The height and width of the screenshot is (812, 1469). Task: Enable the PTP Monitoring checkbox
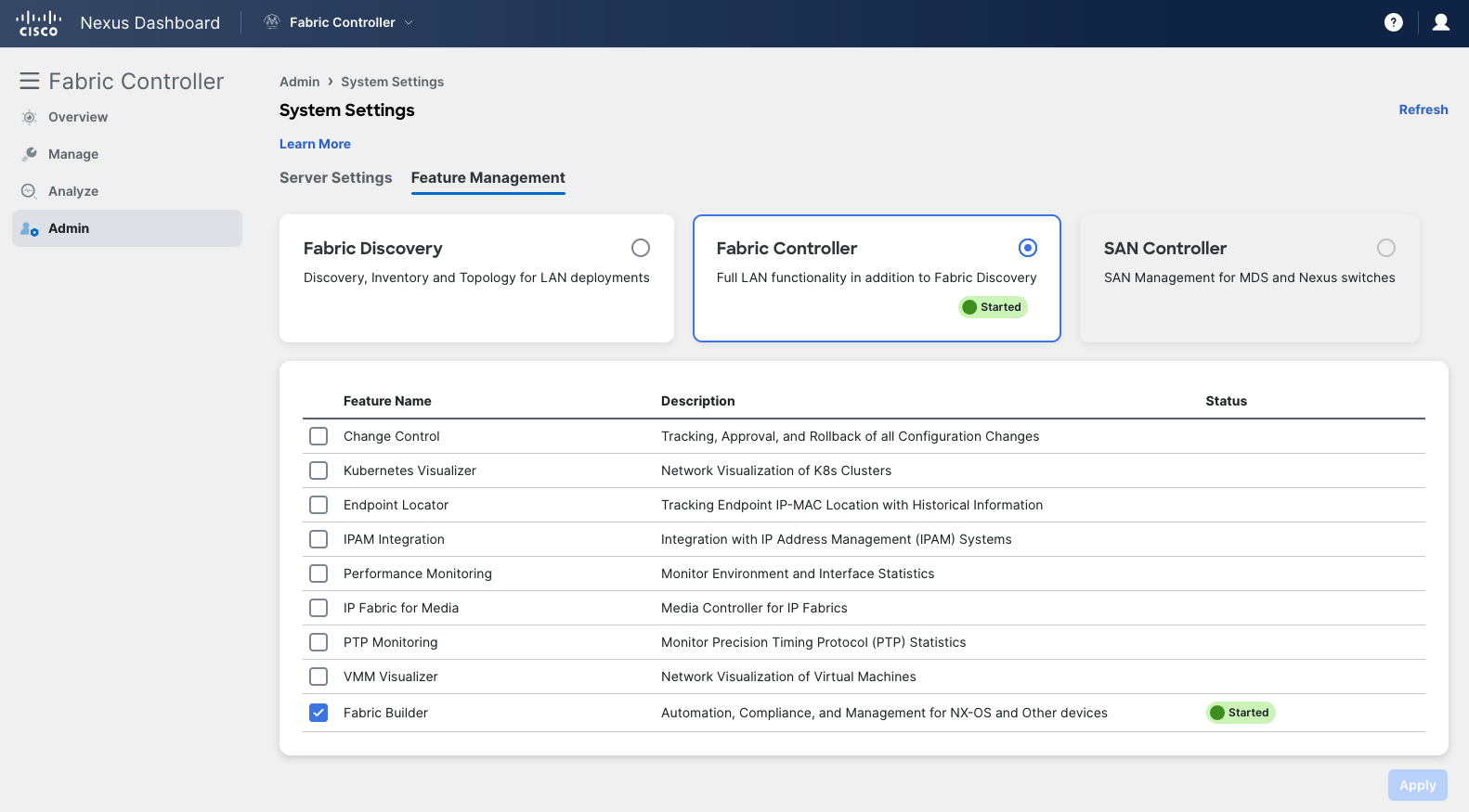(318, 642)
